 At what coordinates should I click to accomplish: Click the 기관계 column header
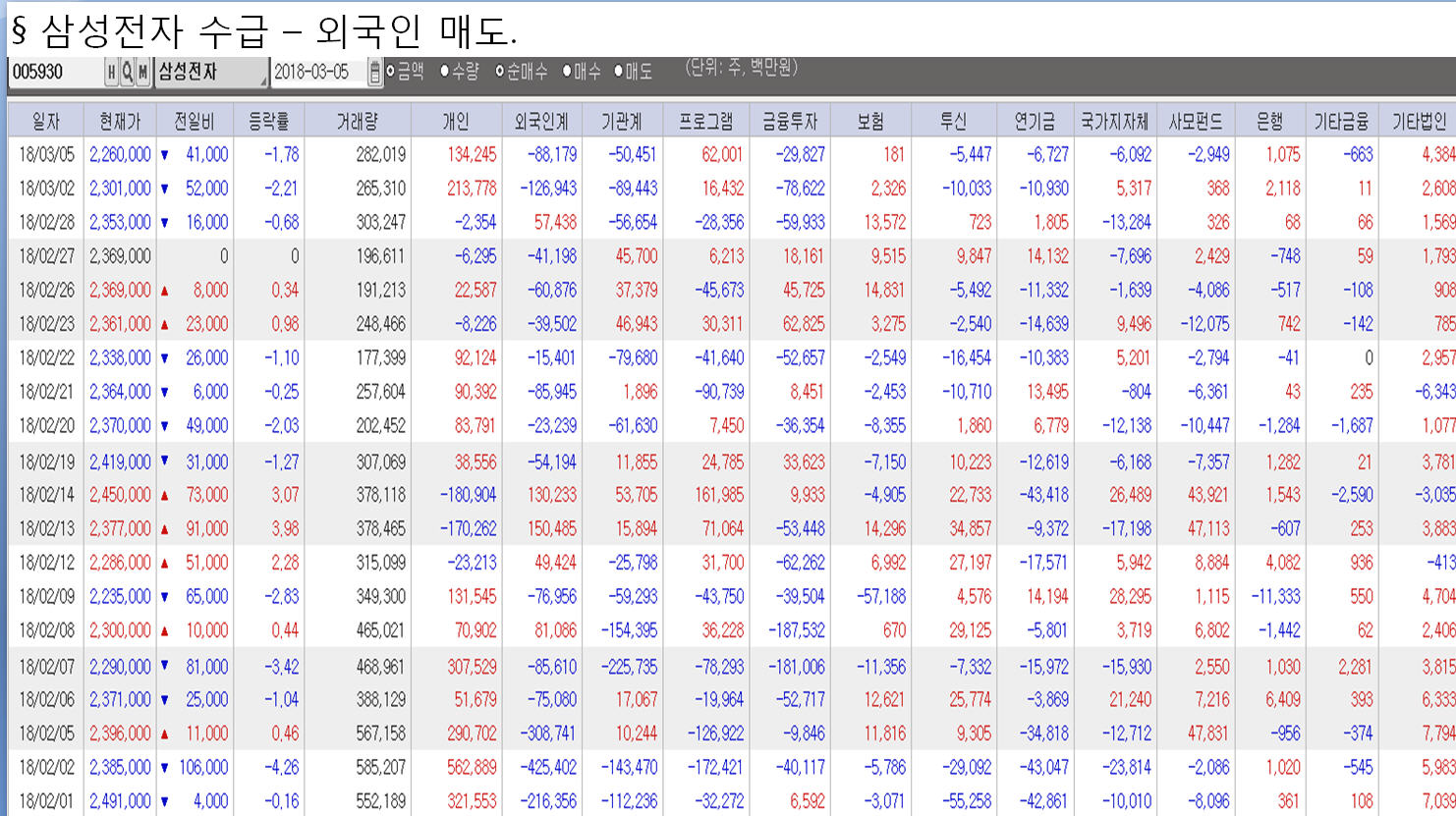tap(622, 121)
